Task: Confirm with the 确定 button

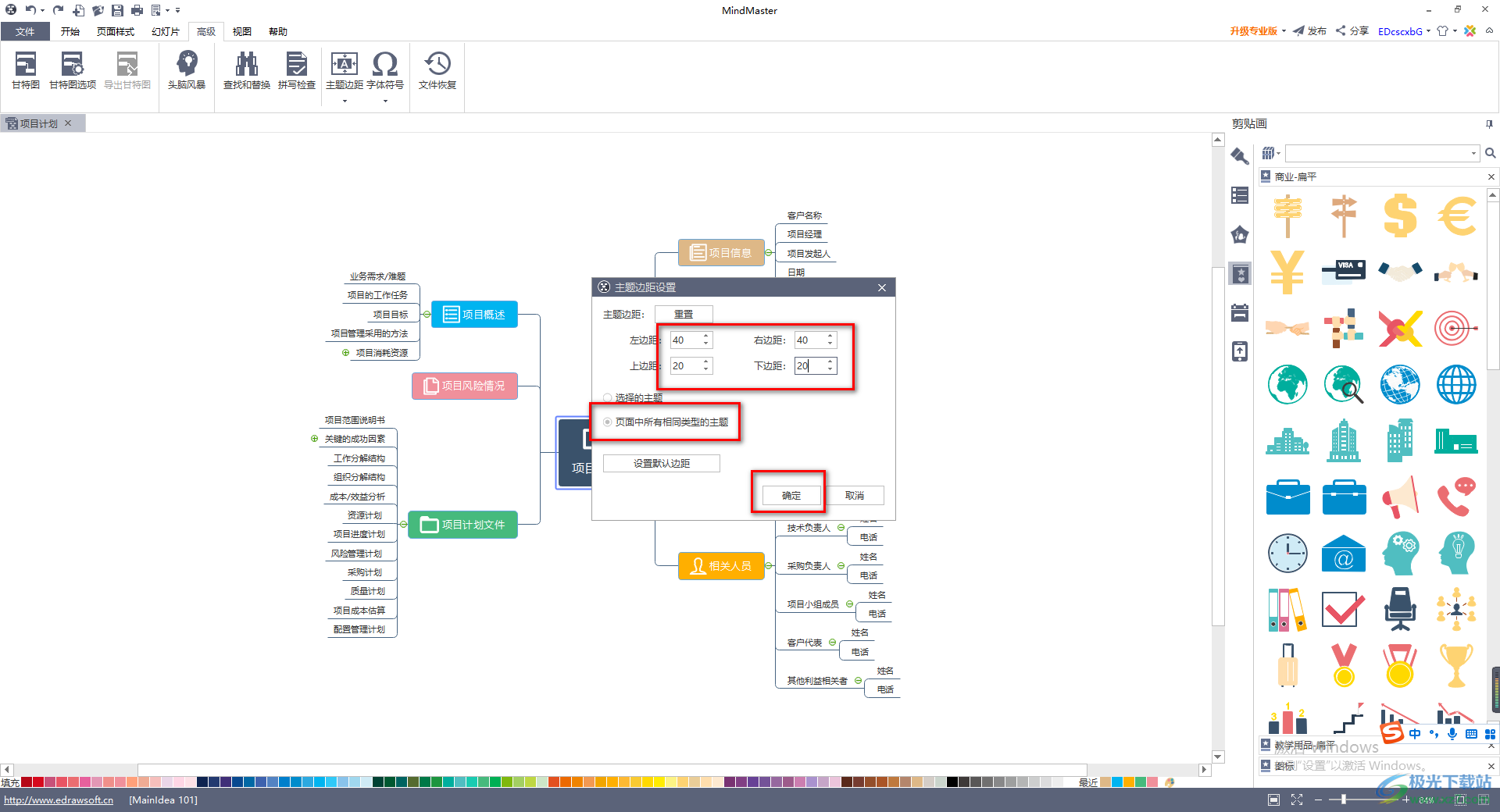Action: [x=791, y=496]
